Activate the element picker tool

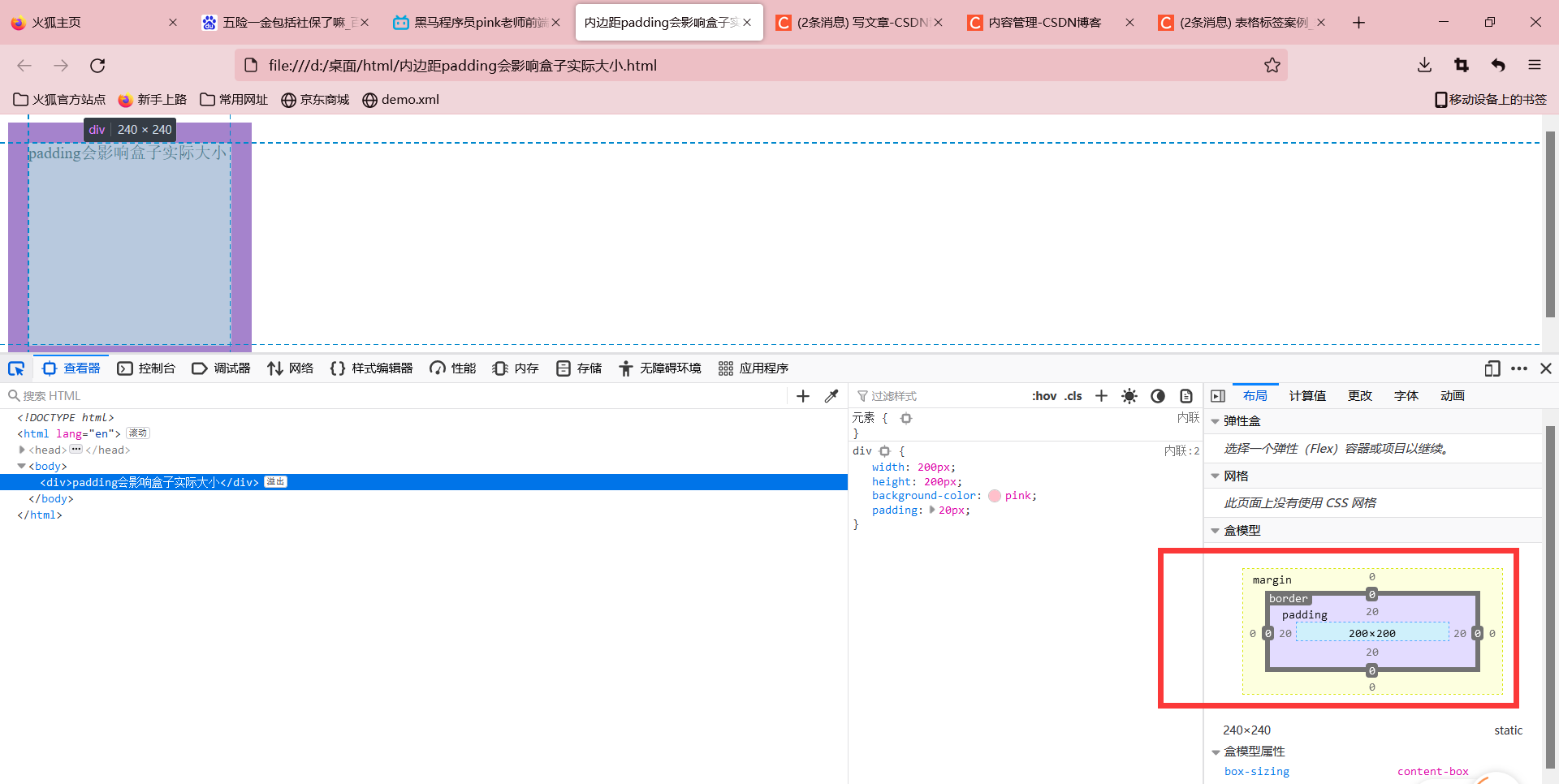pyautogui.click(x=16, y=368)
